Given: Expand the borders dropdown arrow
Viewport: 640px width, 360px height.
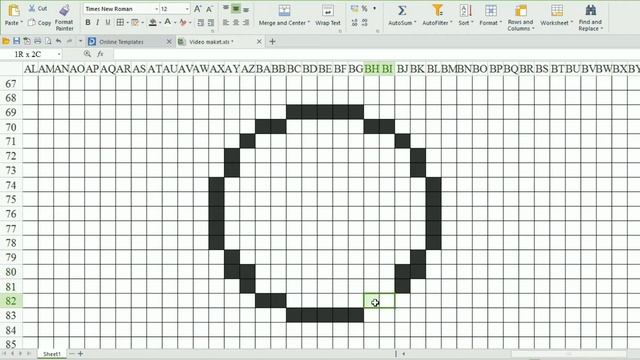Looking at the screenshot, I should point(127,23).
